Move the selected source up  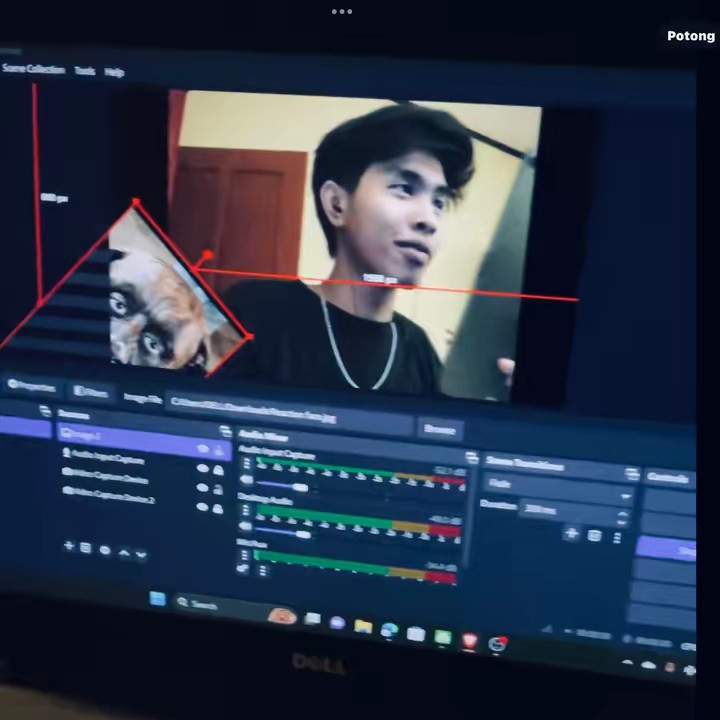(x=124, y=552)
